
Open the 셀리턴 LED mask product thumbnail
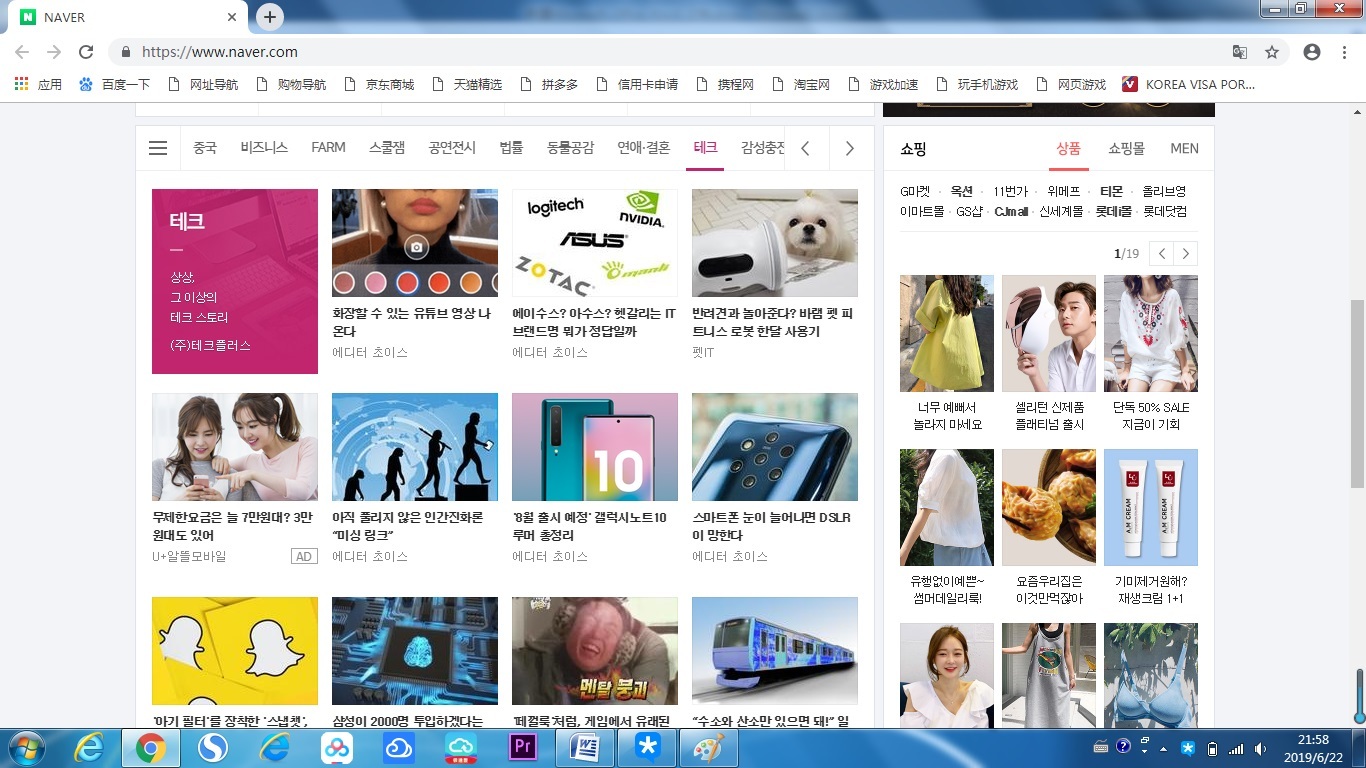point(1049,333)
